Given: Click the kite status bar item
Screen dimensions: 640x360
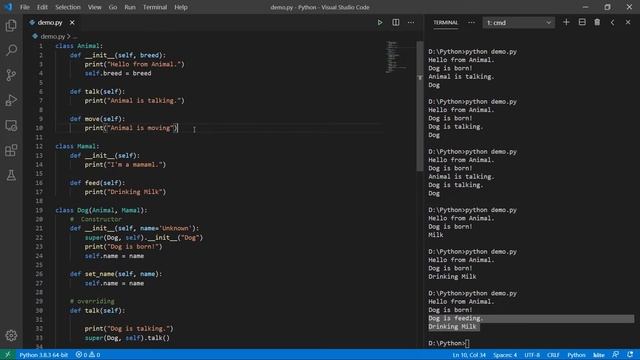Looking at the screenshot, I should coord(599,355).
